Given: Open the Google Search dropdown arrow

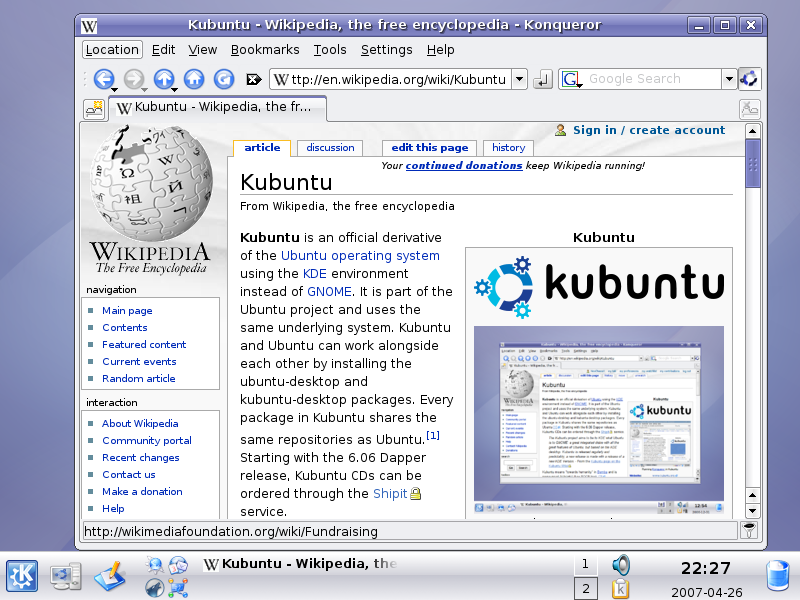Looking at the screenshot, I should coord(729,78).
